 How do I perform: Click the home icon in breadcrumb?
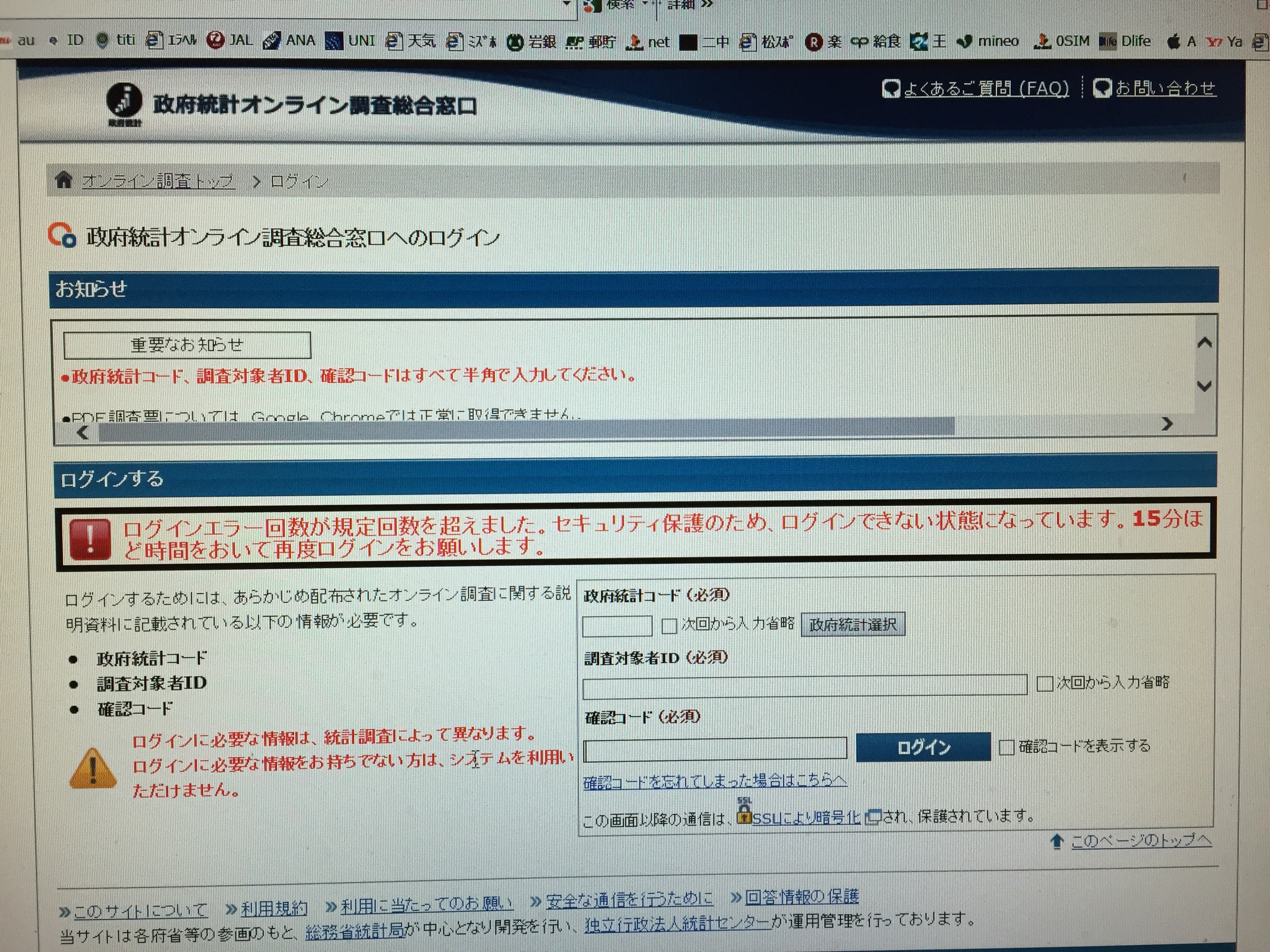64,180
